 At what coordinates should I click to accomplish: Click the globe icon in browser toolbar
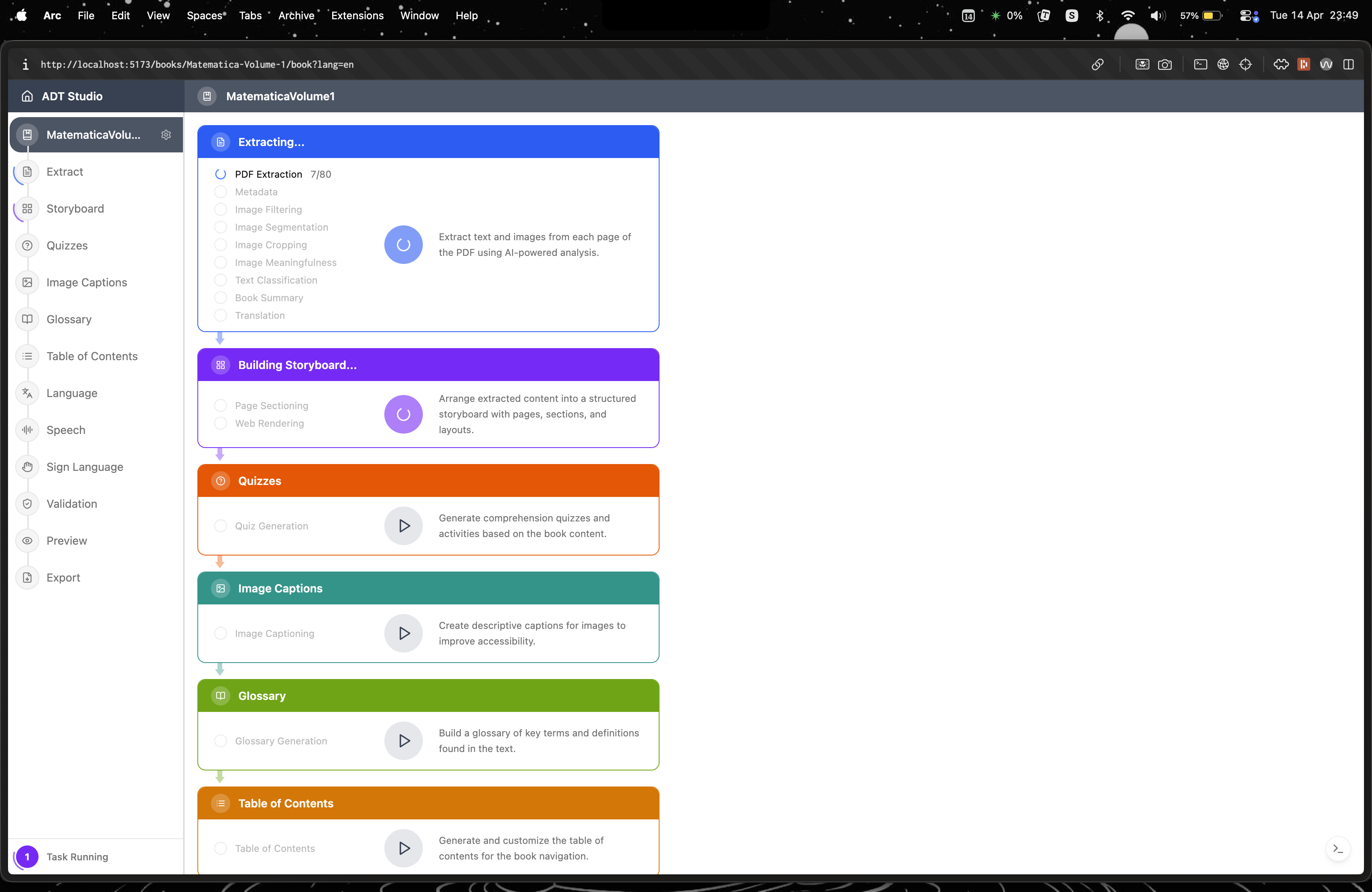tap(1223, 65)
